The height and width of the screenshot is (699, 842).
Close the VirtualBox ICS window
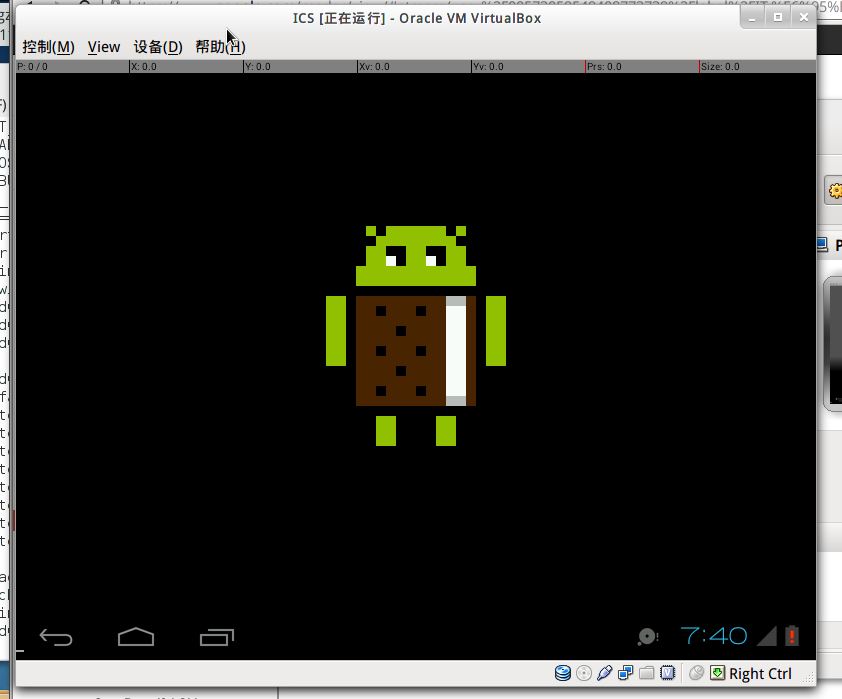click(803, 18)
